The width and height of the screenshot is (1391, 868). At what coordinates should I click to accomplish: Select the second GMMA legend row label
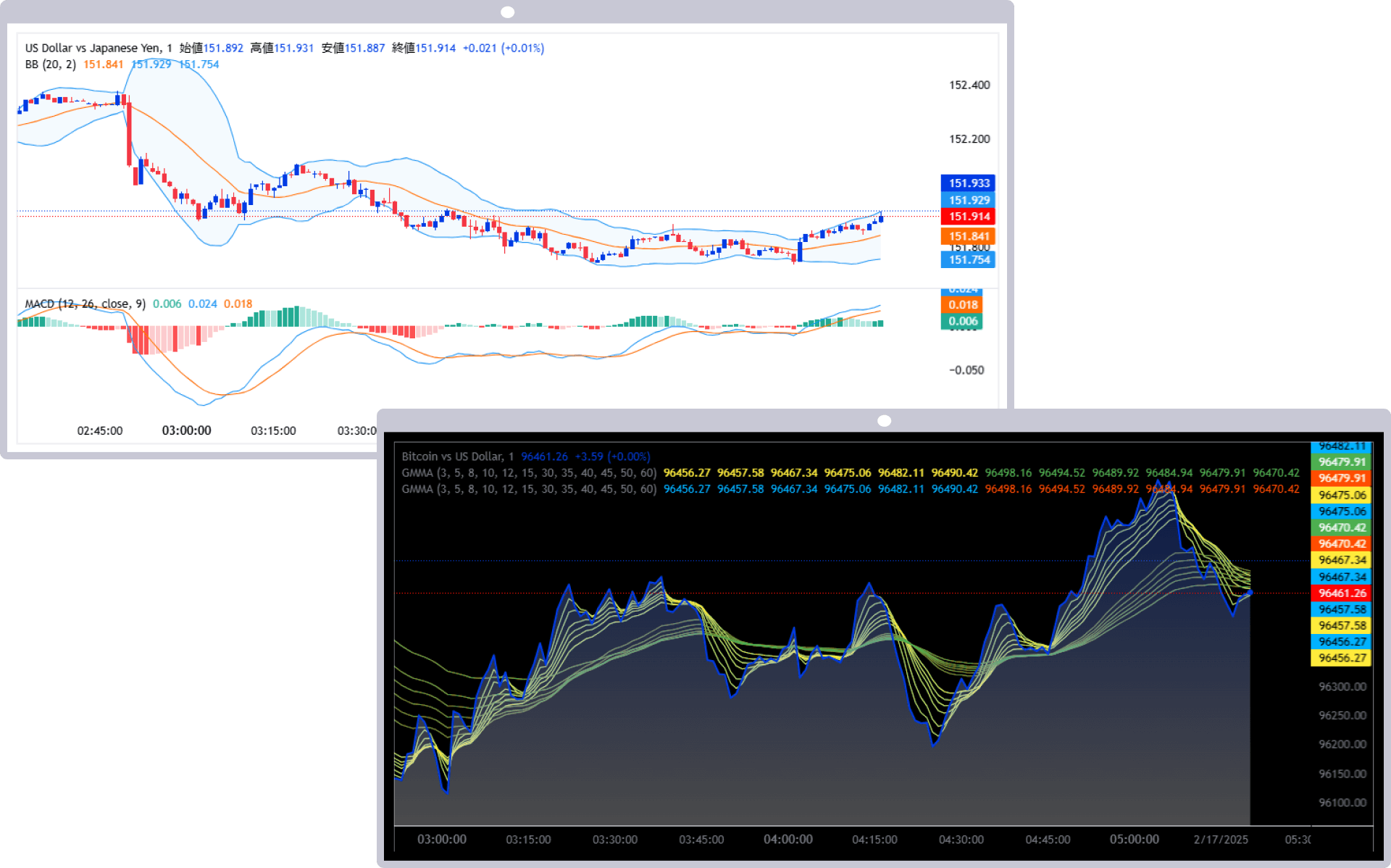click(x=529, y=489)
